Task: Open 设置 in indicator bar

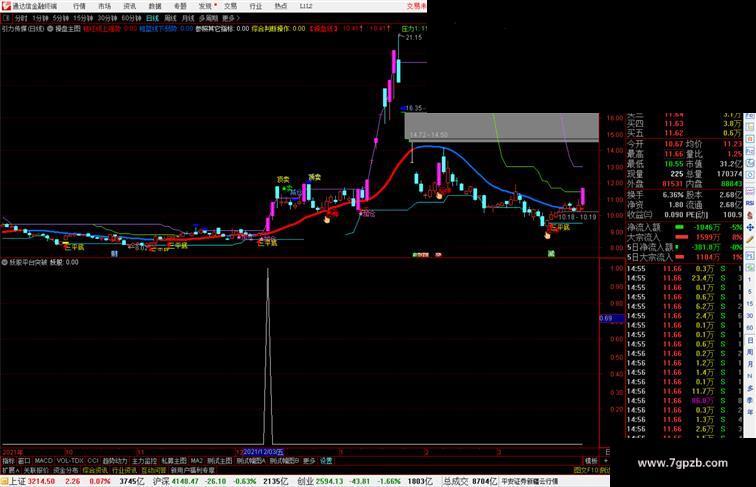Action: click(x=326, y=461)
